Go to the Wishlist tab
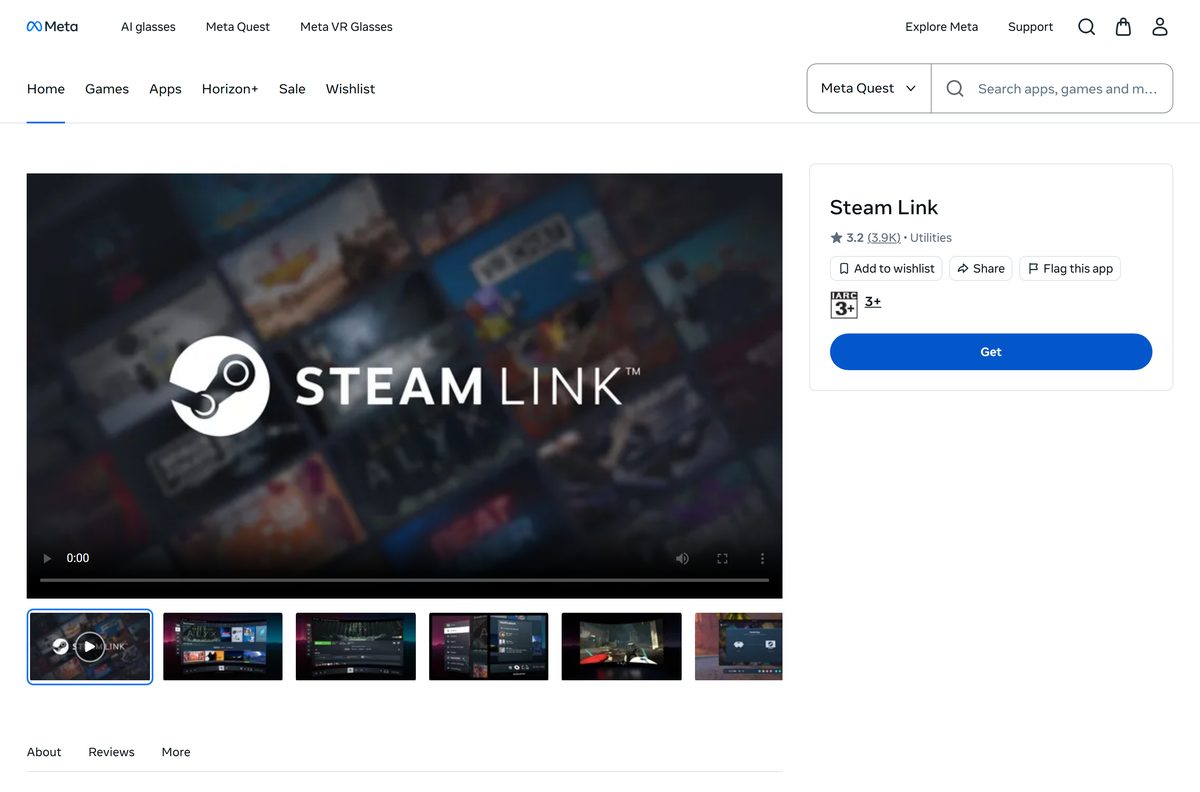1200x792 pixels. pos(350,89)
